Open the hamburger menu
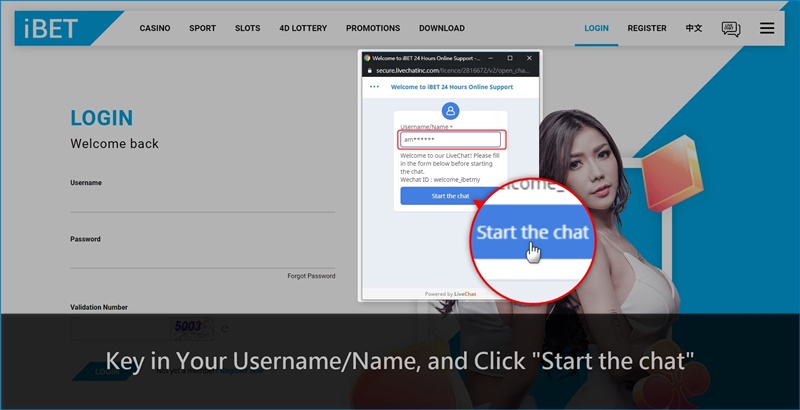 pos(767,28)
